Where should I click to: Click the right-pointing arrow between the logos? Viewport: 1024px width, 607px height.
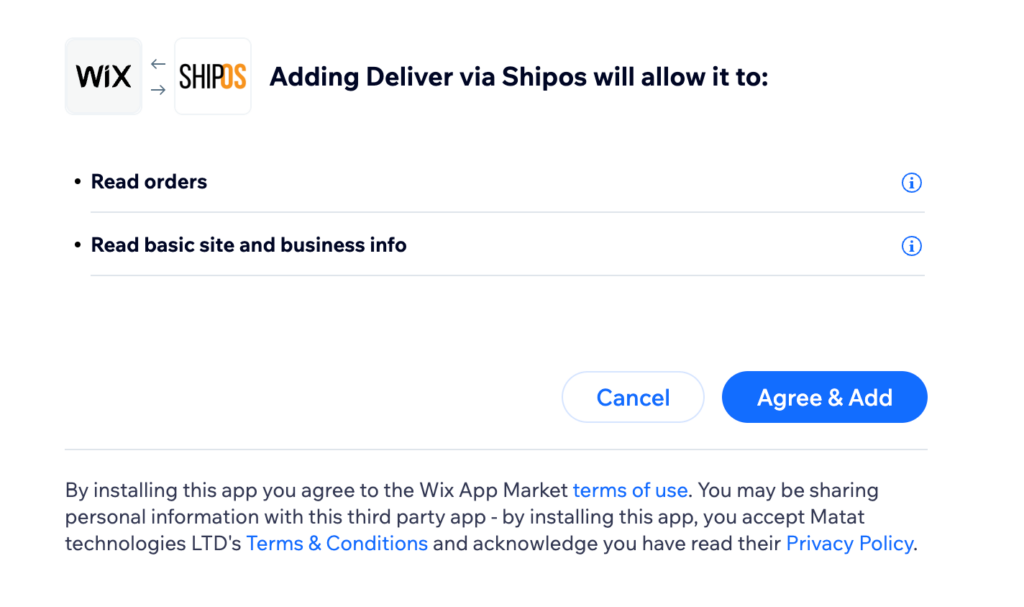(x=157, y=90)
